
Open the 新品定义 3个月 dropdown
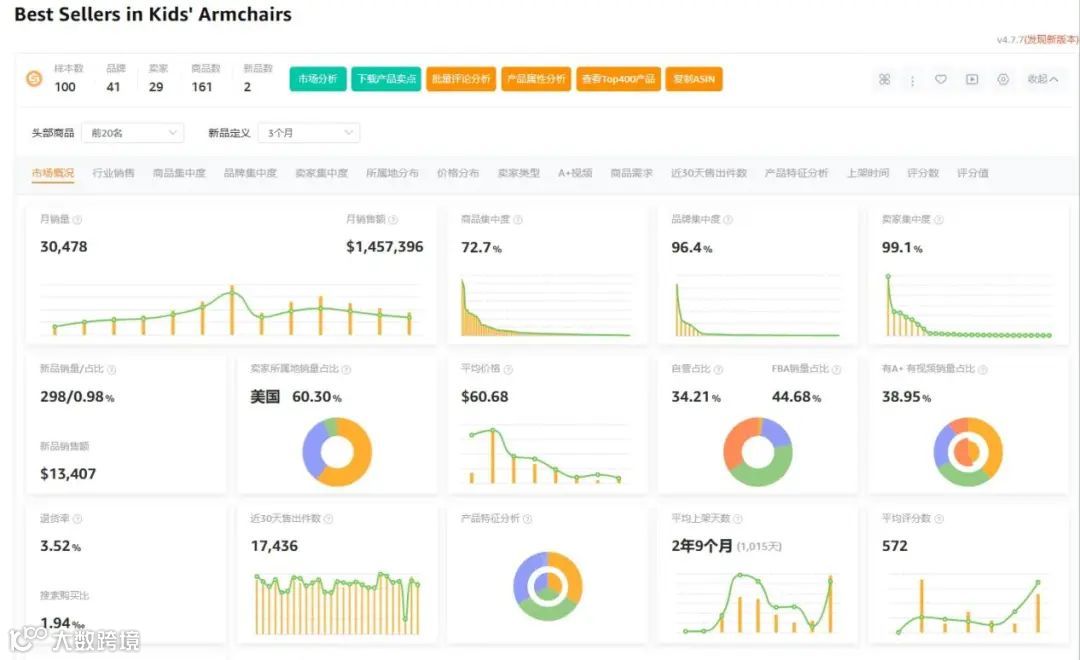coord(309,133)
